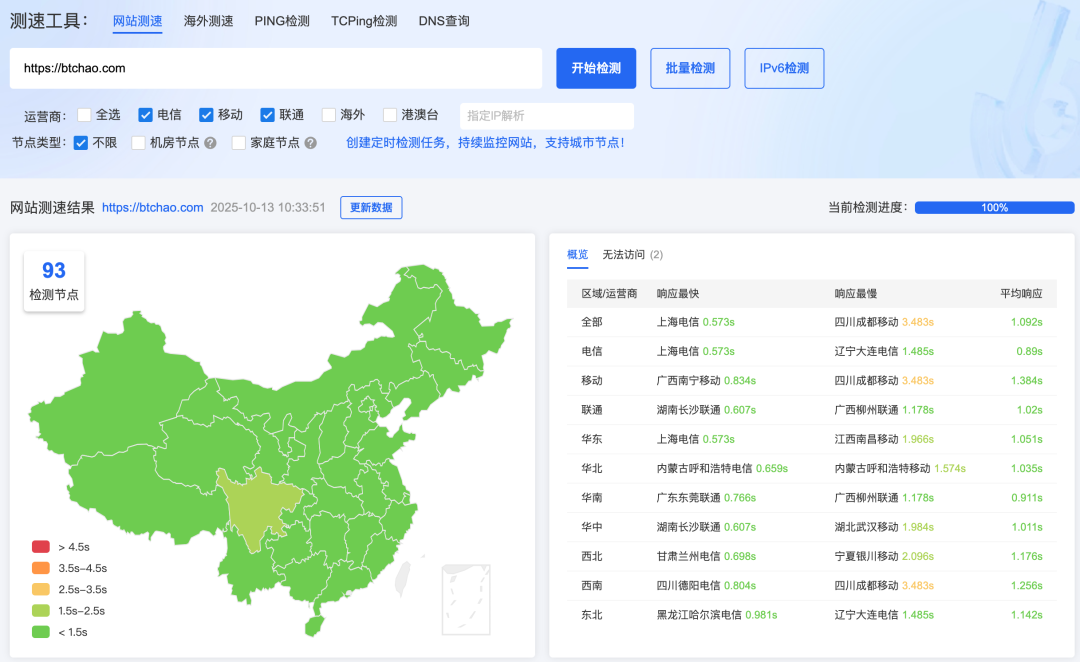The height and width of the screenshot is (662, 1080).
Task: Select the 东北 region row
Action: pyautogui.click(x=811, y=614)
